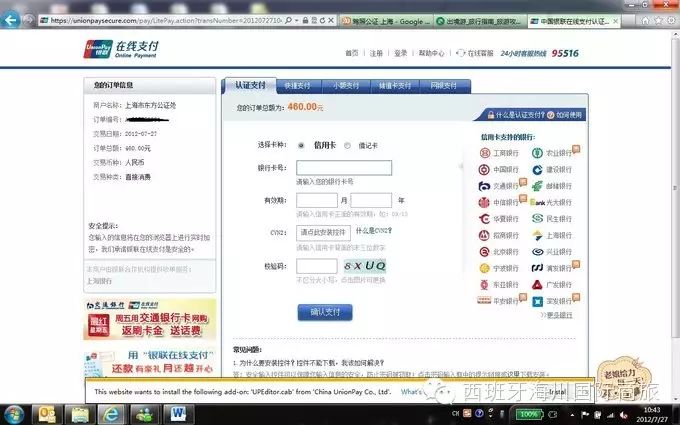Image resolution: width=680 pixels, height=425 pixels.
Task: Click the 登录 login link in header
Action: [x=400, y=53]
